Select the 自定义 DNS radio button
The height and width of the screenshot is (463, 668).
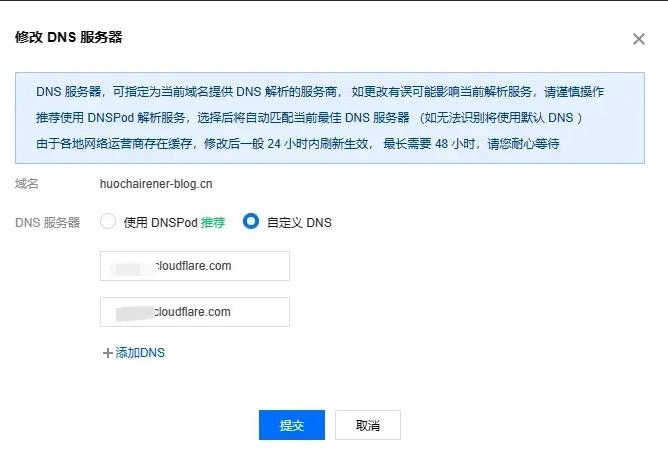click(x=251, y=222)
